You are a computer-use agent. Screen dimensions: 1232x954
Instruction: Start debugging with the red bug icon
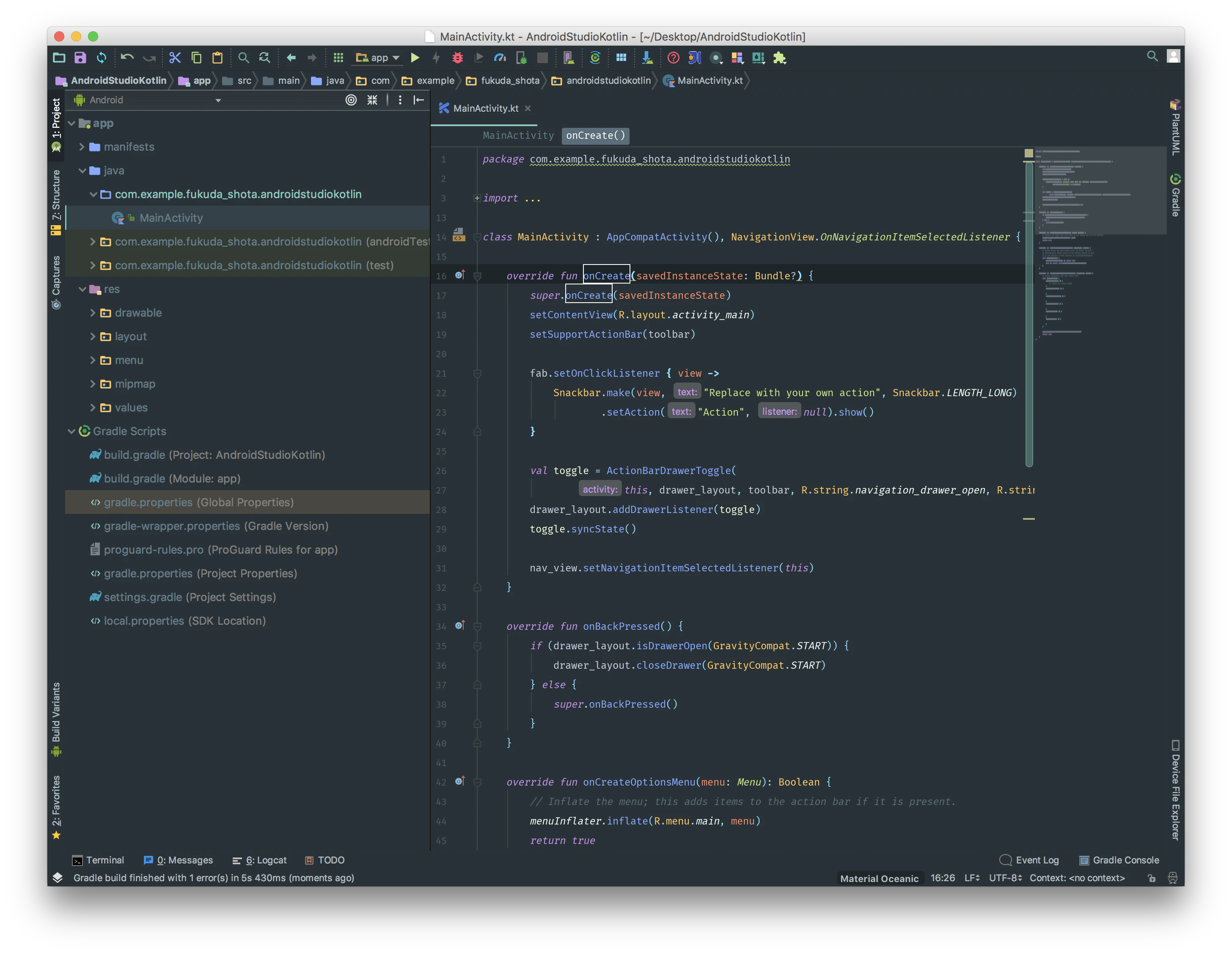tap(457, 58)
